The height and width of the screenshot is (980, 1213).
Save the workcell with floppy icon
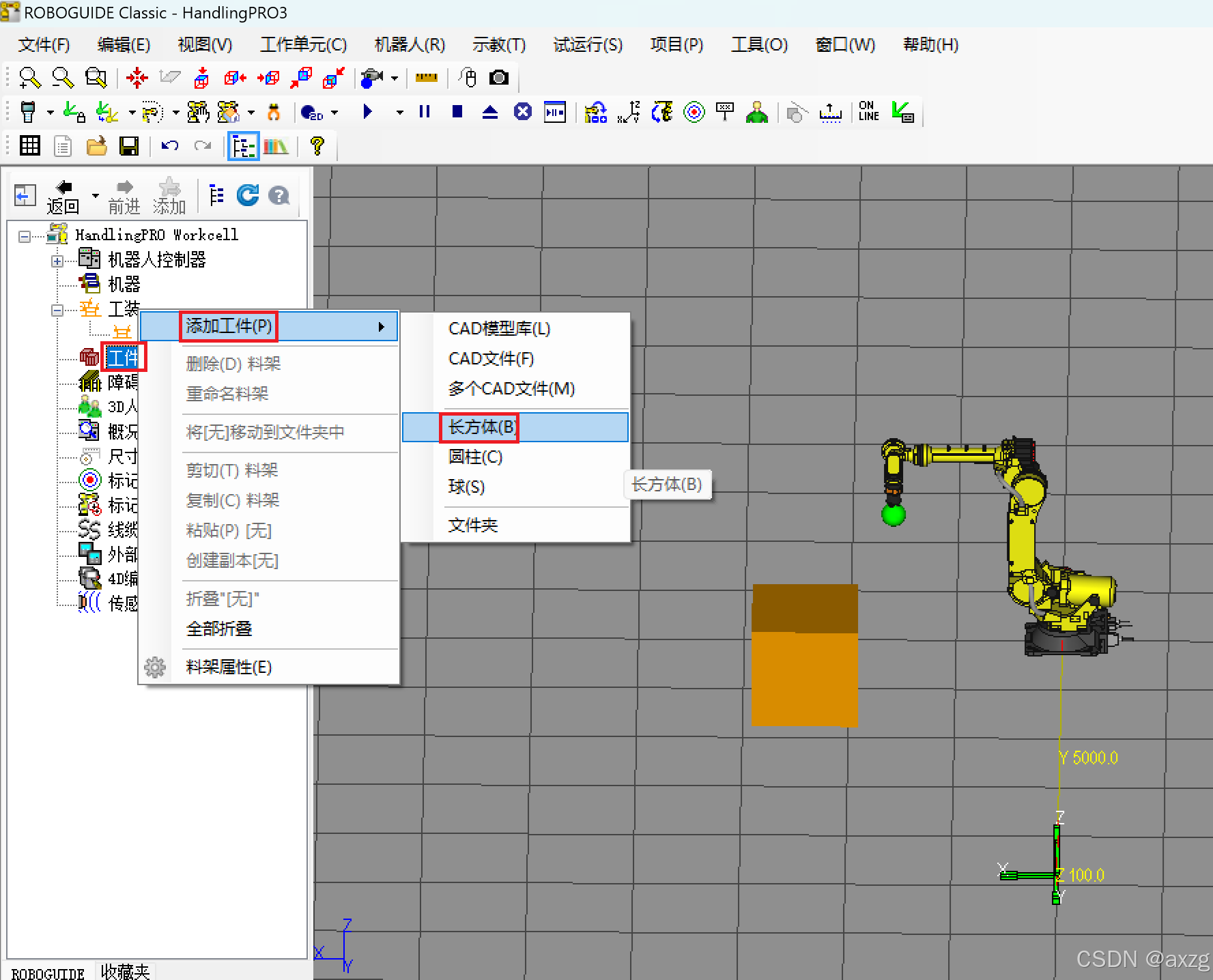(129, 146)
